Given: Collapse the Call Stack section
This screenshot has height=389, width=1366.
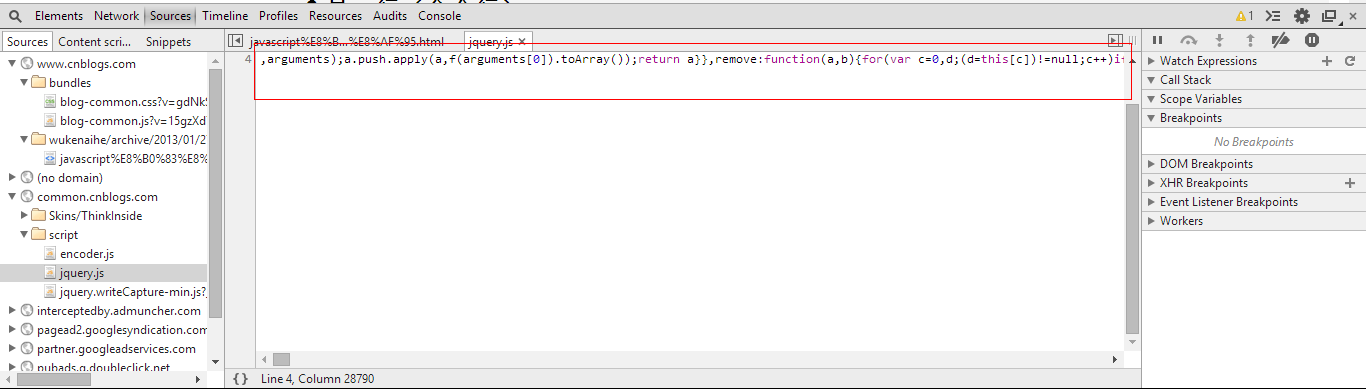Looking at the screenshot, I should (x=1150, y=80).
